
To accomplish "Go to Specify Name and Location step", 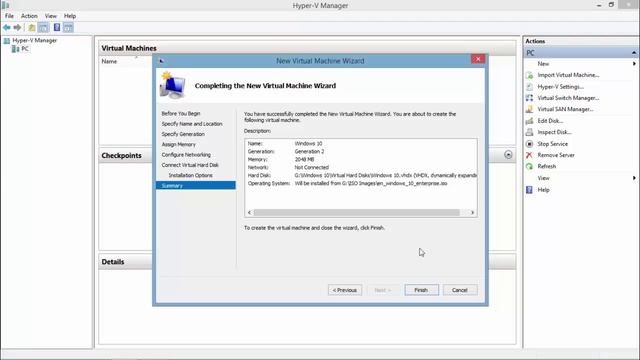I will (192, 124).
